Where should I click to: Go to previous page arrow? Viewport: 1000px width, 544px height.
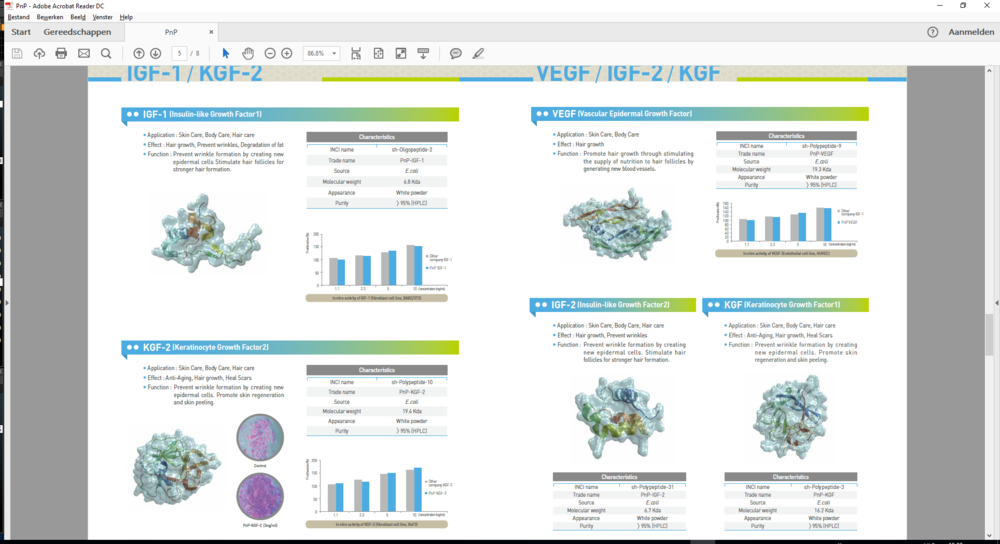pyautogui.click(x=138, y=54)
